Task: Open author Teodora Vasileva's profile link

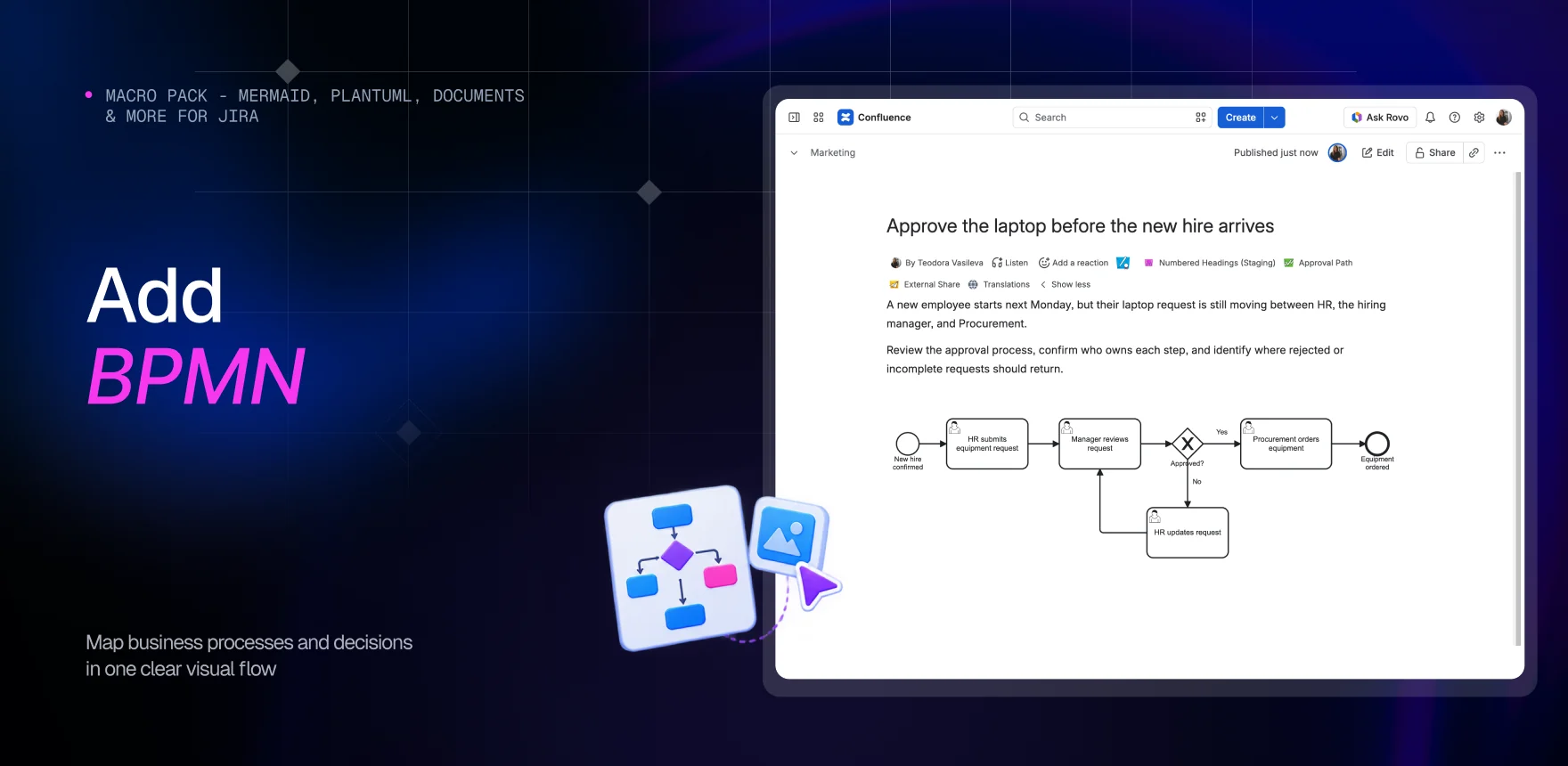Action: [944, 263]
